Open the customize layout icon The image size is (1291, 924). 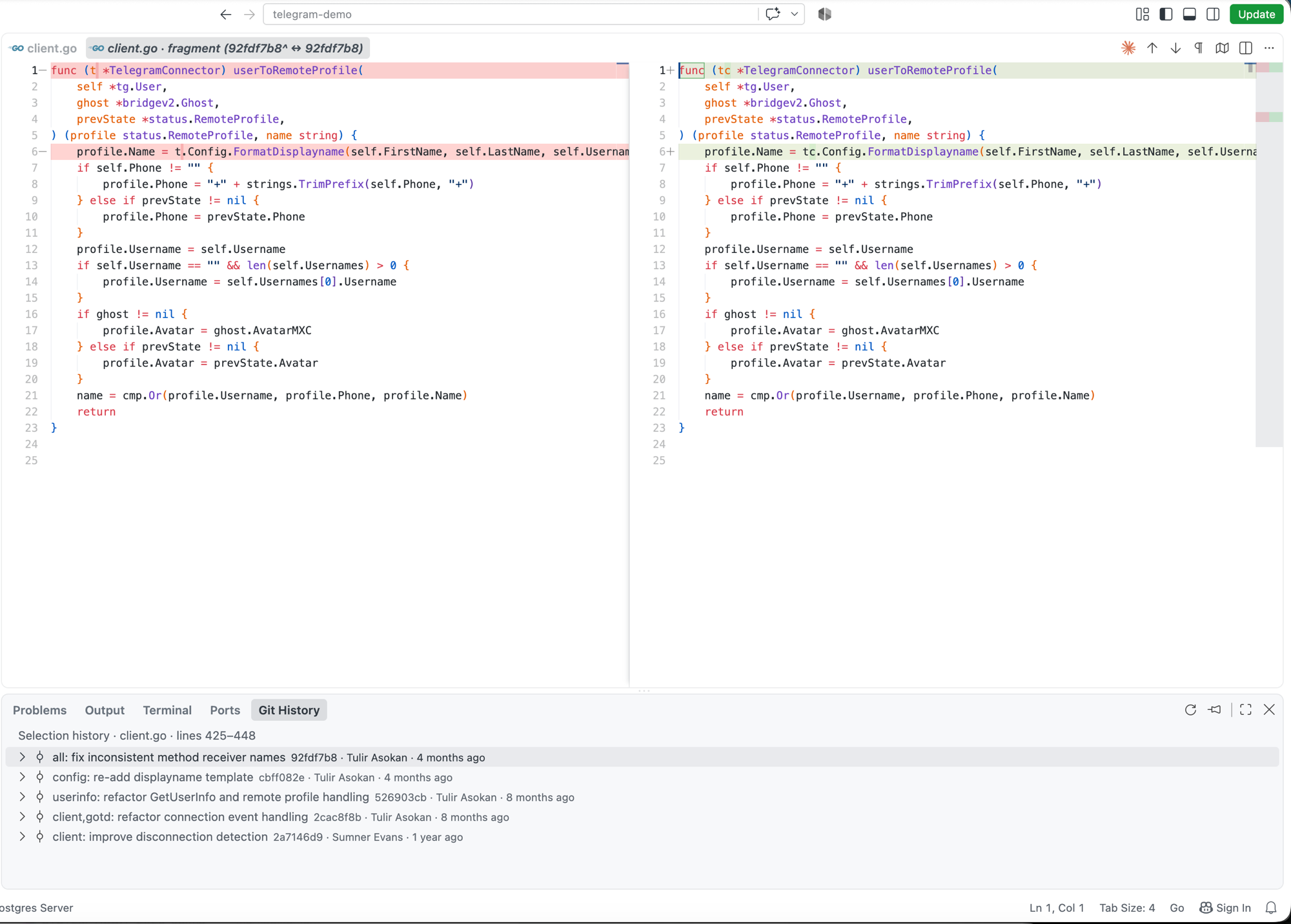(x=1143, y=14)
